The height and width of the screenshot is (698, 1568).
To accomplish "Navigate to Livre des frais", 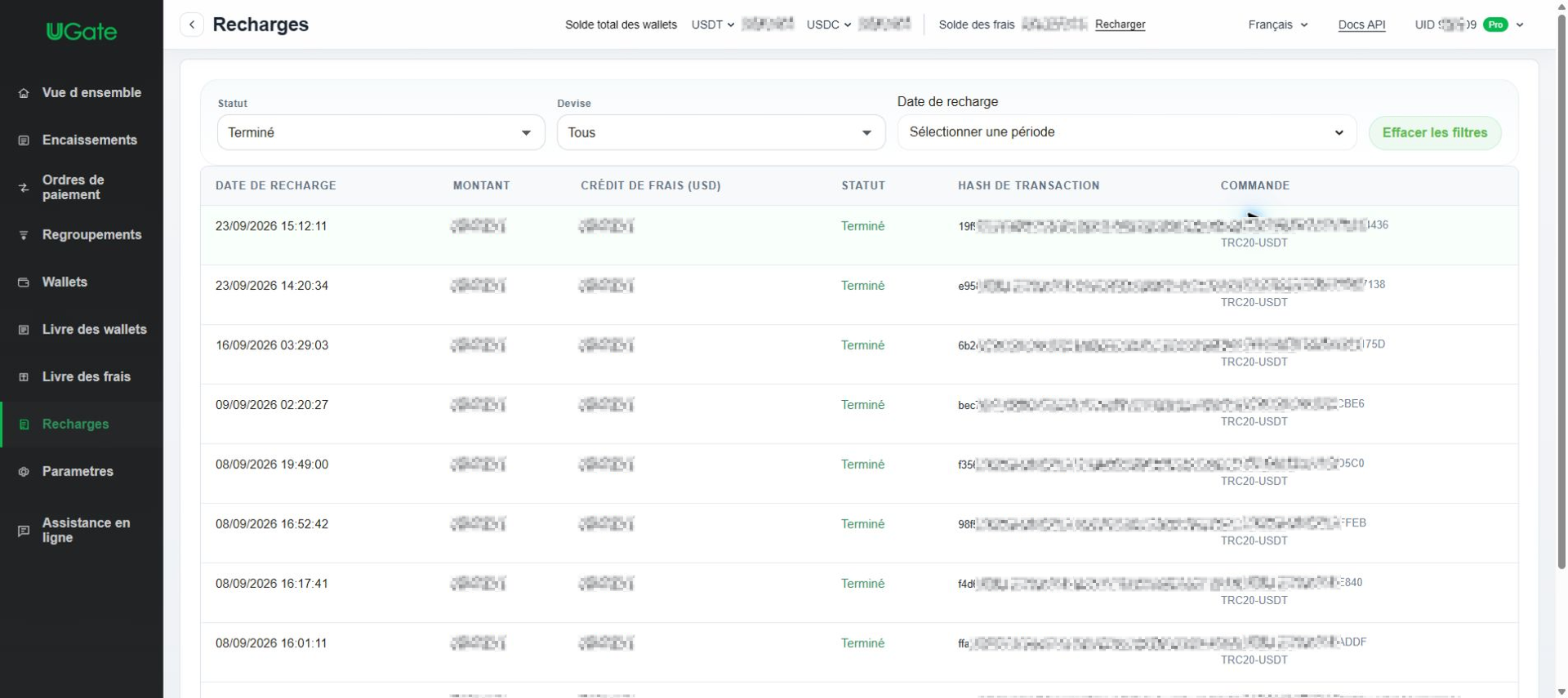I will [82, 377].
